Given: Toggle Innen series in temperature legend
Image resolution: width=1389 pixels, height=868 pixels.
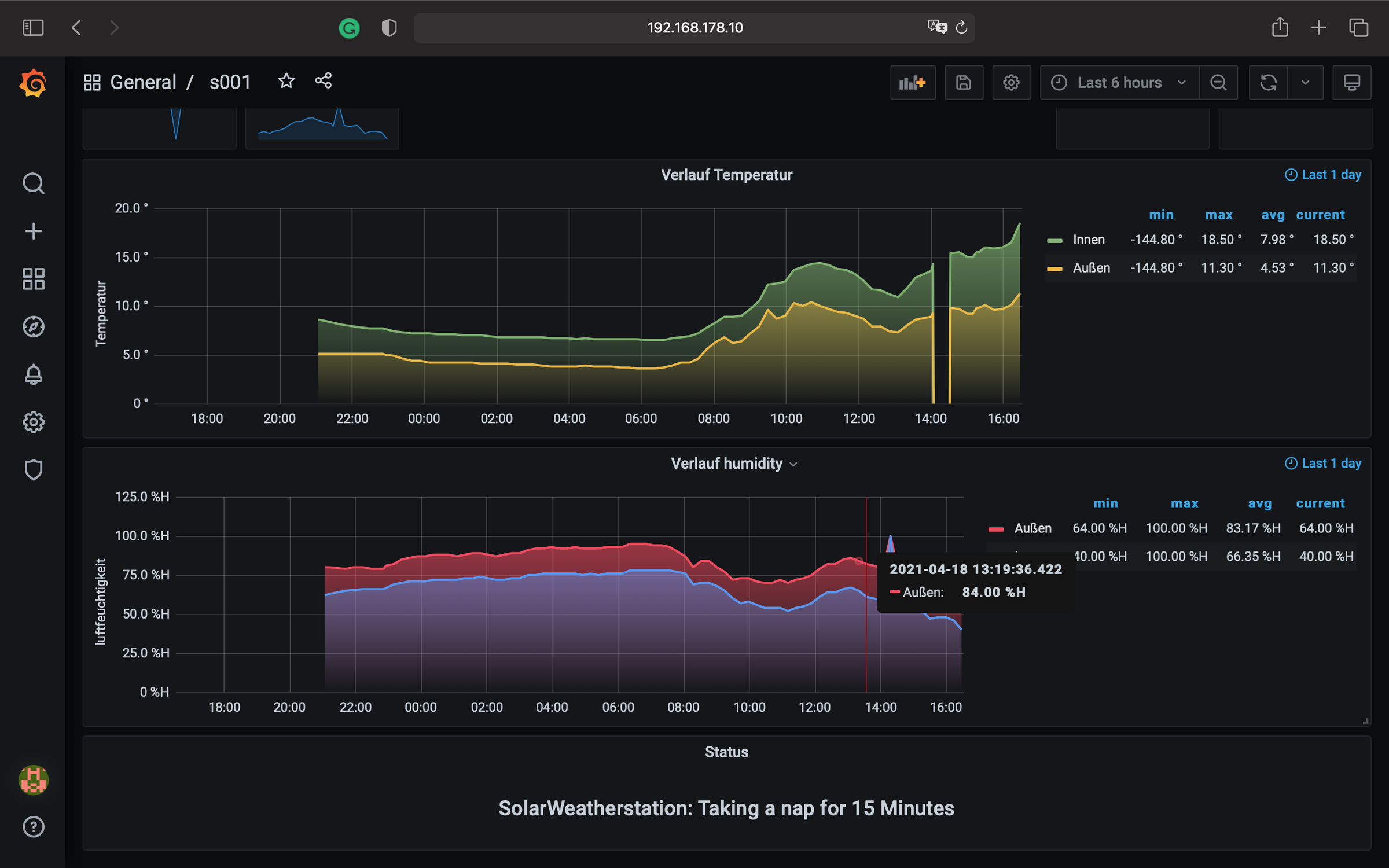Looking at the screenshot, I should (1088, 240).
